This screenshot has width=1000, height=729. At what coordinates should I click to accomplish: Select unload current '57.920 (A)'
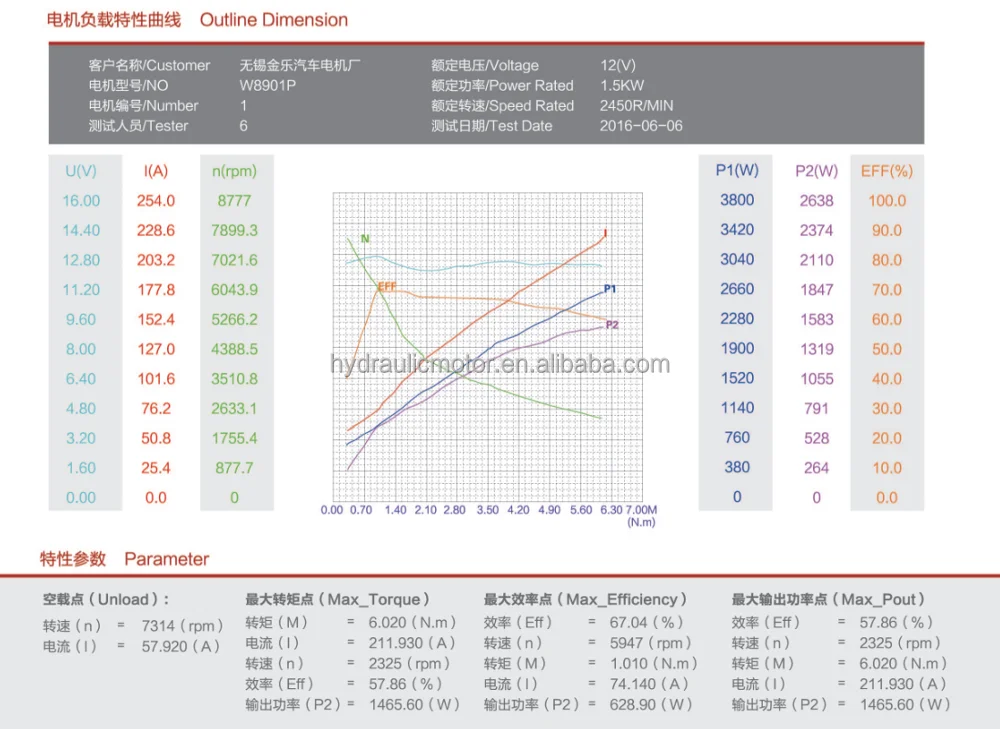(x=180, y=647)
